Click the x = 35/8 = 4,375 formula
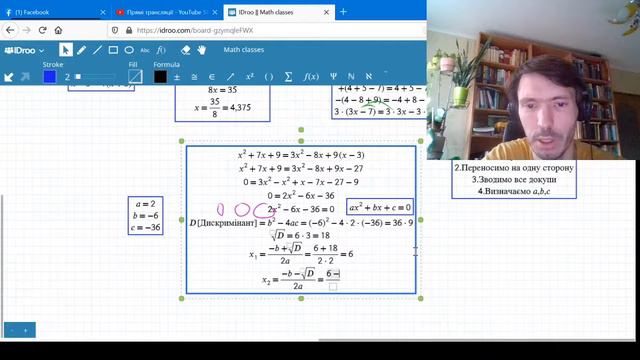The width and height of the screenshot is (640, 360). 222,108
